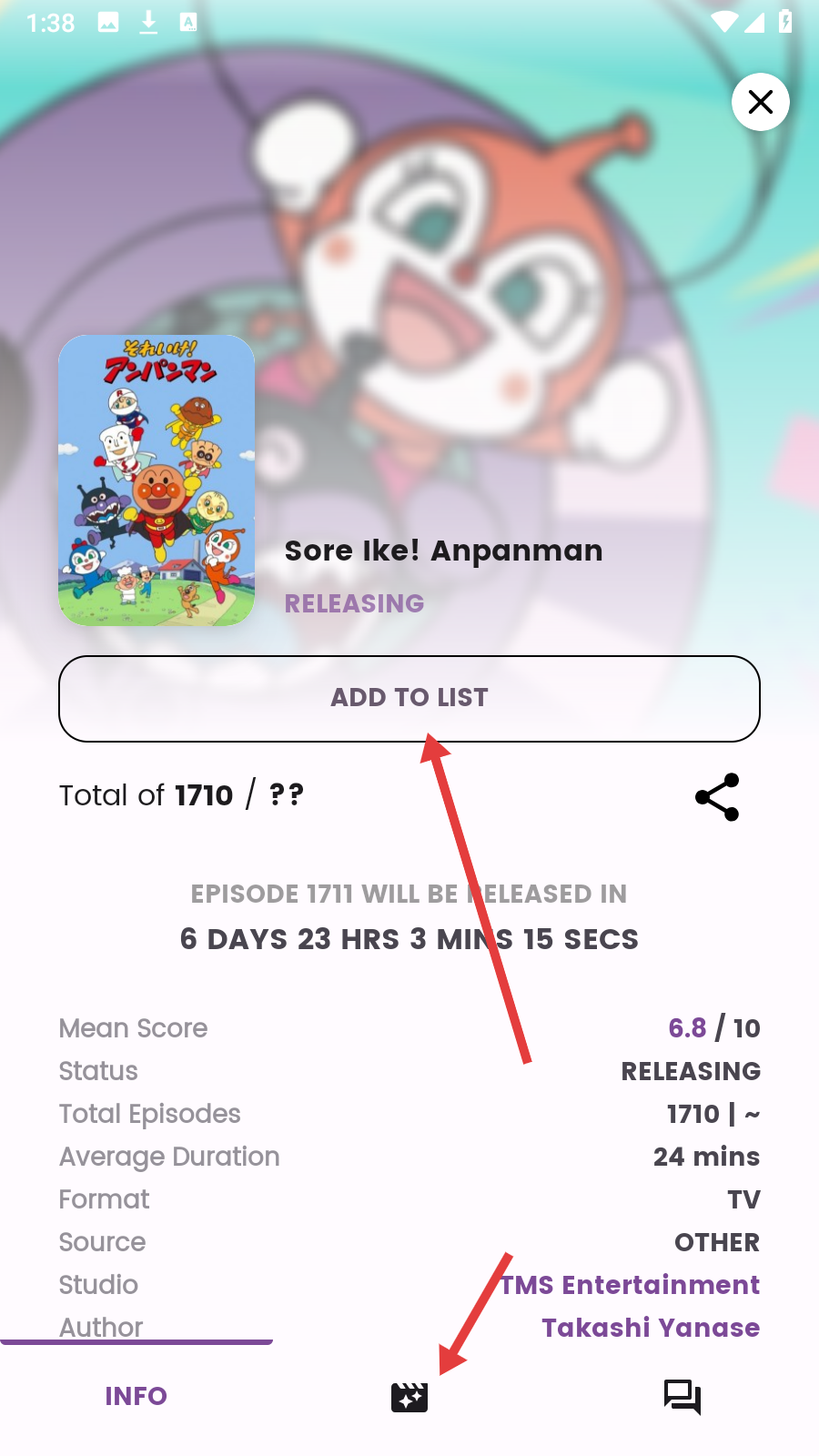The height and width of the screenshot is (1456, 819).
Task: Open TMS Entertainment studio link
Action: coord(630,1285)
